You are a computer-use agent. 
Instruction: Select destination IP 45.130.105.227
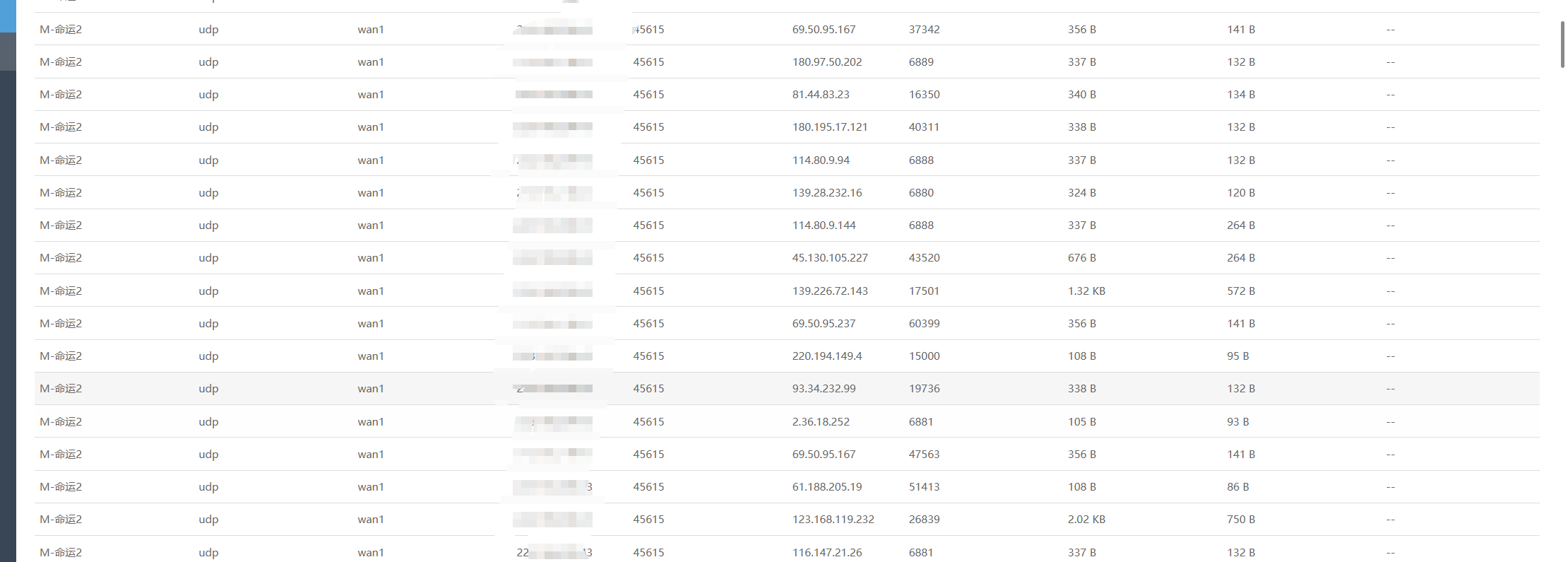829,258
